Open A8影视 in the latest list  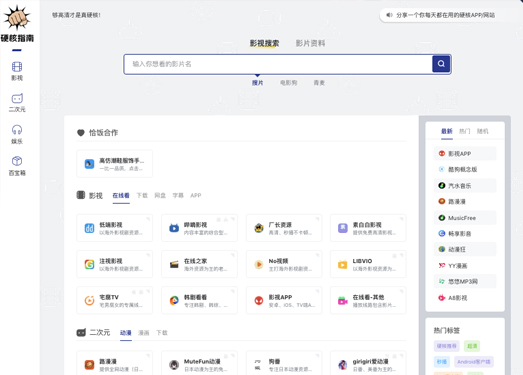click(x=465, y=298)
